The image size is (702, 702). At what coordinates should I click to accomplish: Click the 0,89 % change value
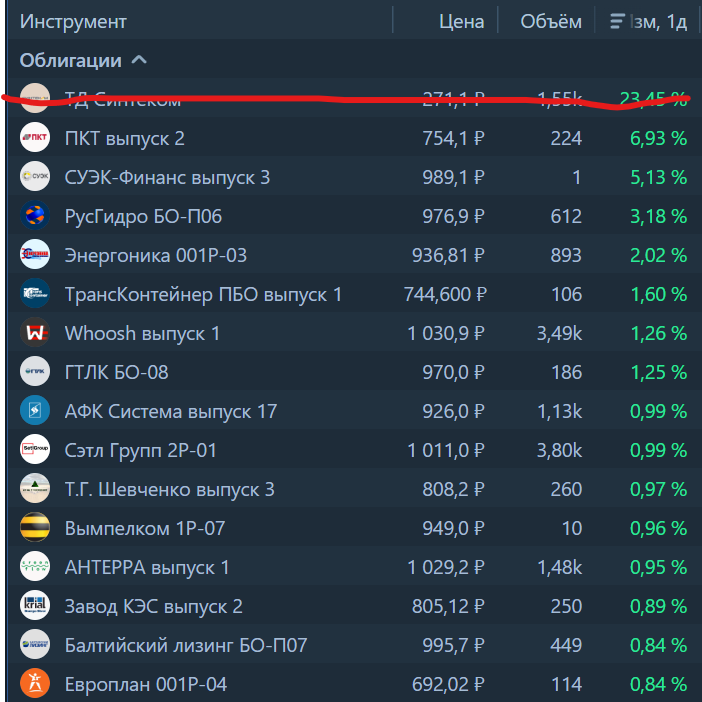[659, 606]
